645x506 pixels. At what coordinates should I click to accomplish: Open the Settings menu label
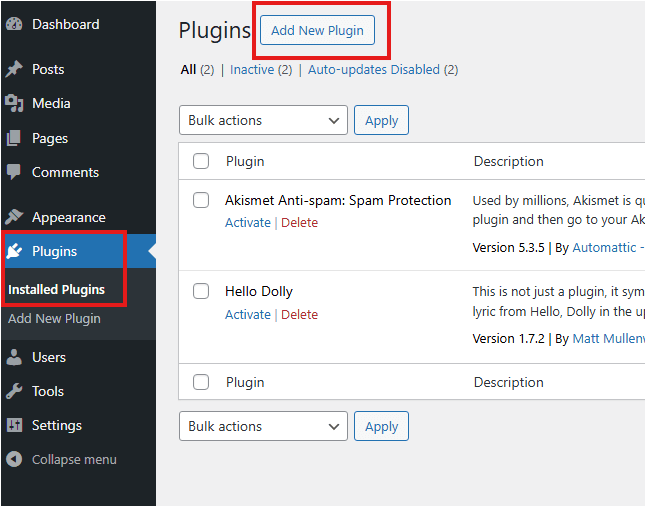[57, 425]
